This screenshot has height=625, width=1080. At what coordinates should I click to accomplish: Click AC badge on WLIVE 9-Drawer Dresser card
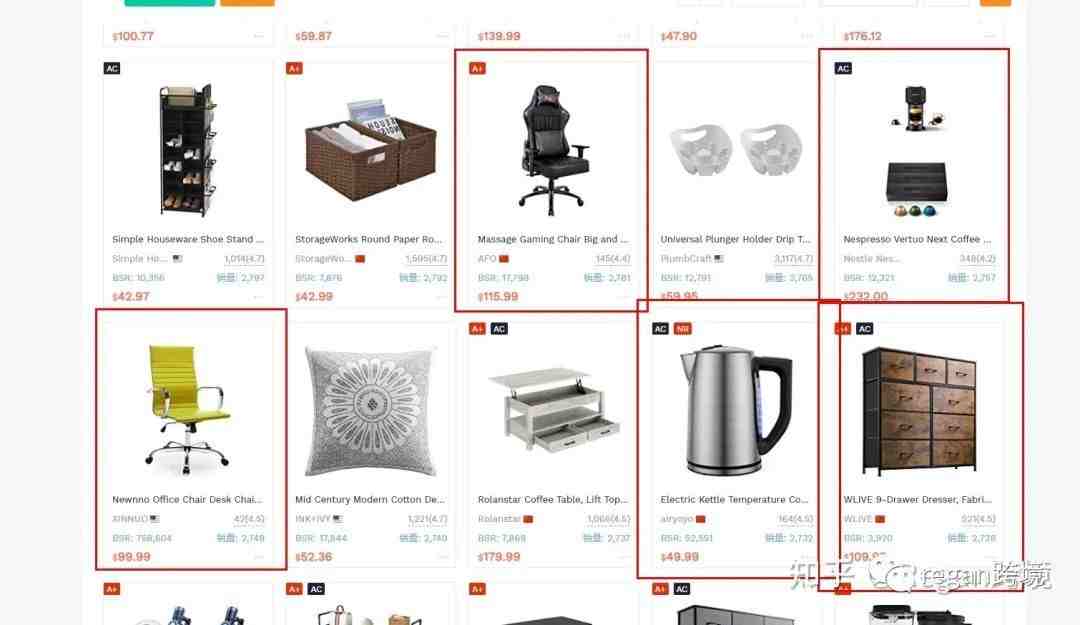pyautogui.click(x=864, y=329)
